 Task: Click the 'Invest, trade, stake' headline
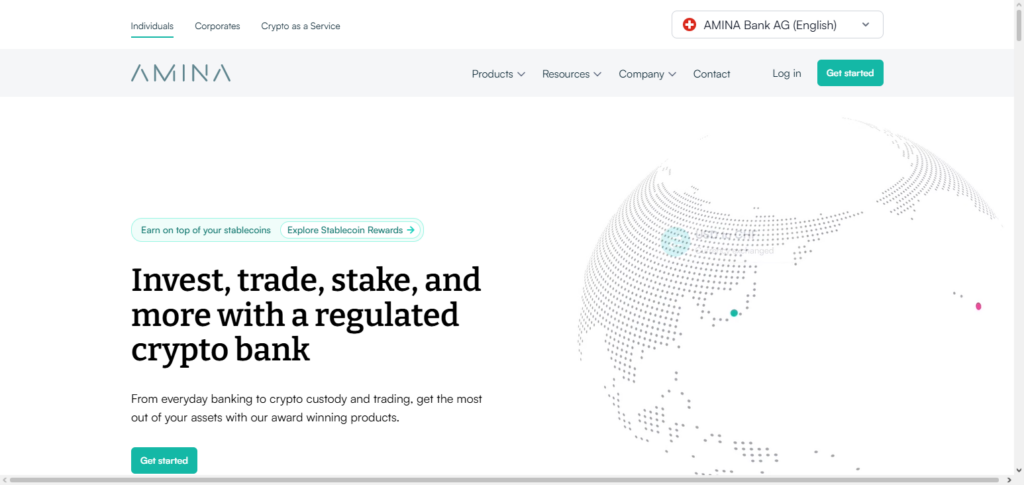[306, 315]
